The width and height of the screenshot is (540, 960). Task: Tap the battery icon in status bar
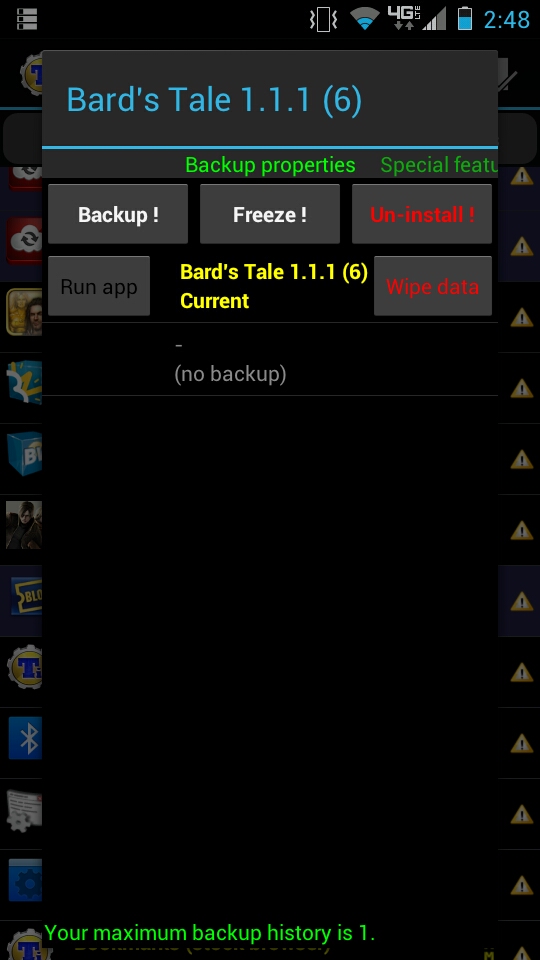pos(465,19)
